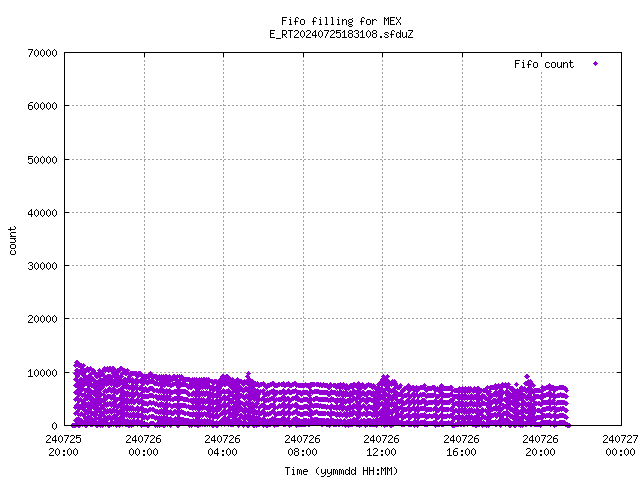Click the chart title 'Fifo filling for MEX'

[x=341, y=21]
